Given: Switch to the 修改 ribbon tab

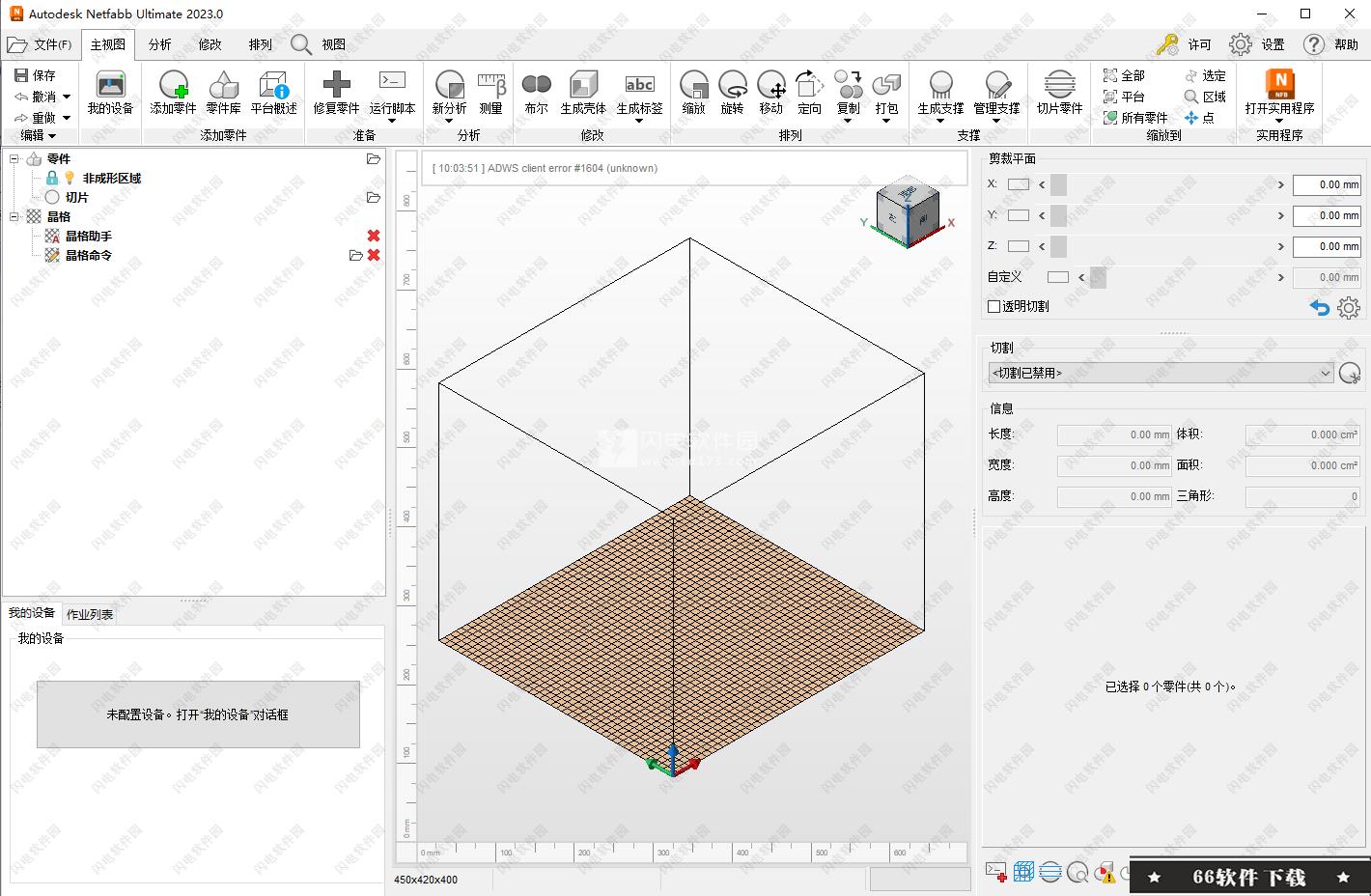Looking at the screenshot, I should click(x=210, y=44).
